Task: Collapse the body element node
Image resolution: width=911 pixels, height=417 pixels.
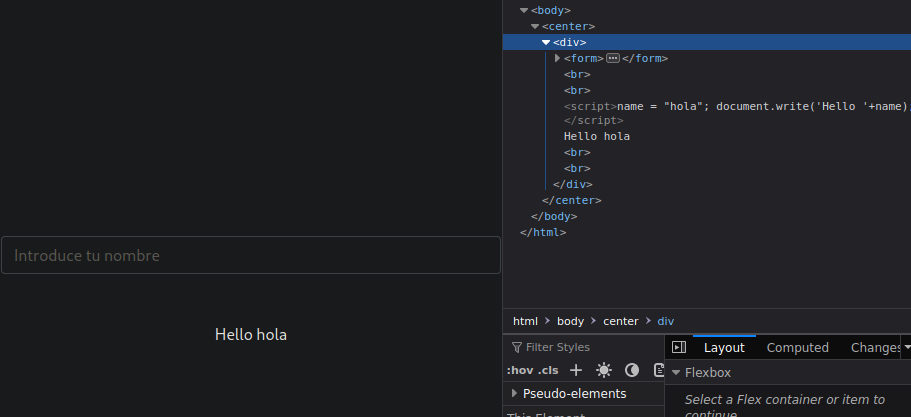Action: [x=524, y=10]
